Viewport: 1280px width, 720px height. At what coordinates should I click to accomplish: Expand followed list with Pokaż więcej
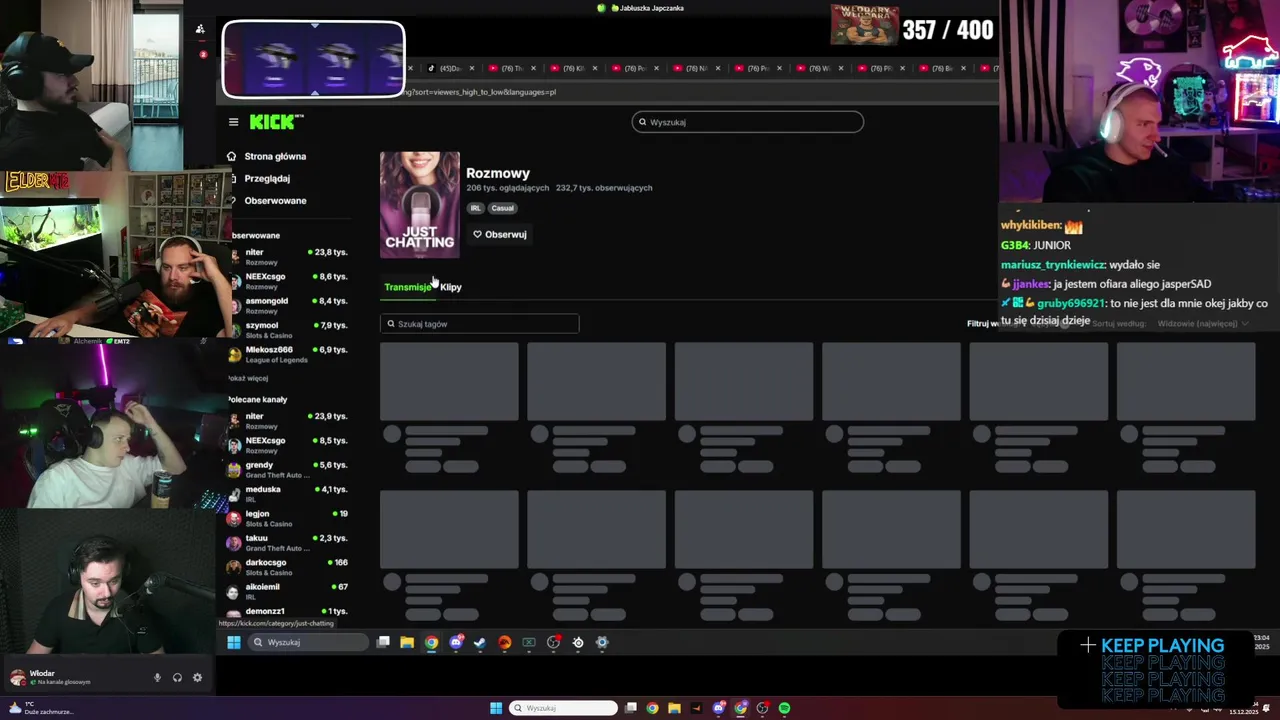tap(248, 378)
